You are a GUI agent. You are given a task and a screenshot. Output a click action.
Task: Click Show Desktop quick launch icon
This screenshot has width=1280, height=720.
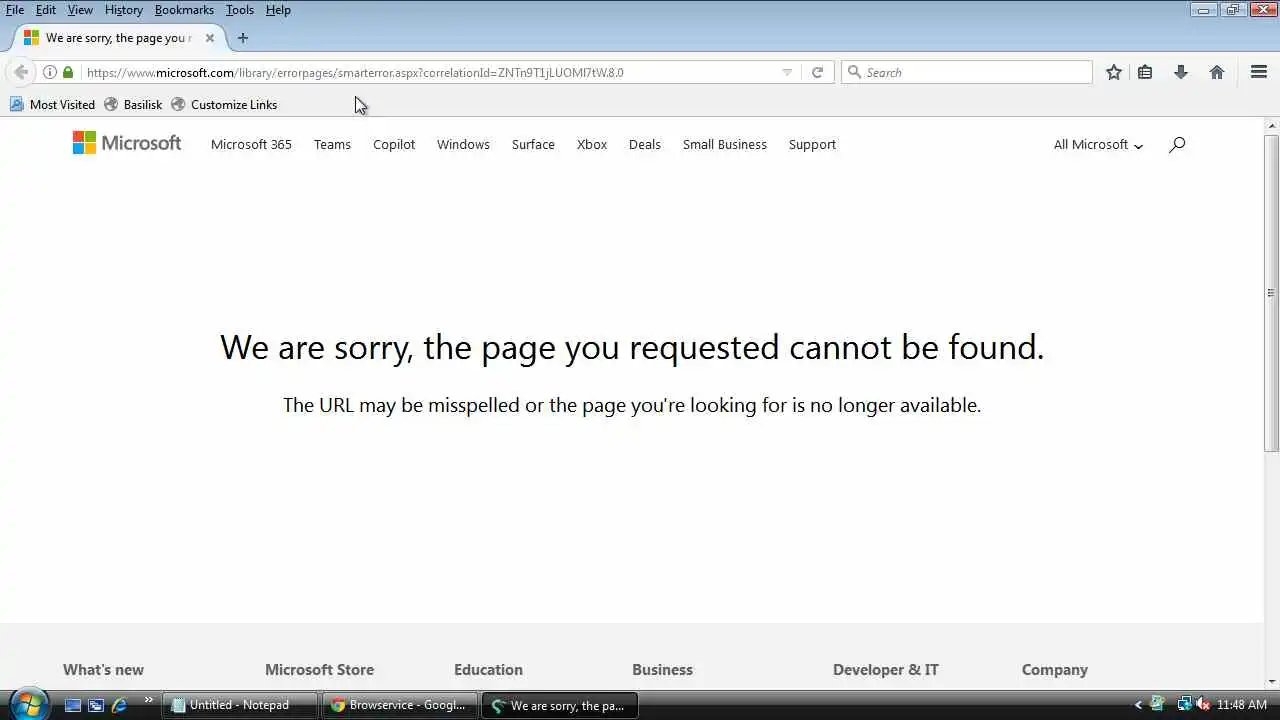72,705
